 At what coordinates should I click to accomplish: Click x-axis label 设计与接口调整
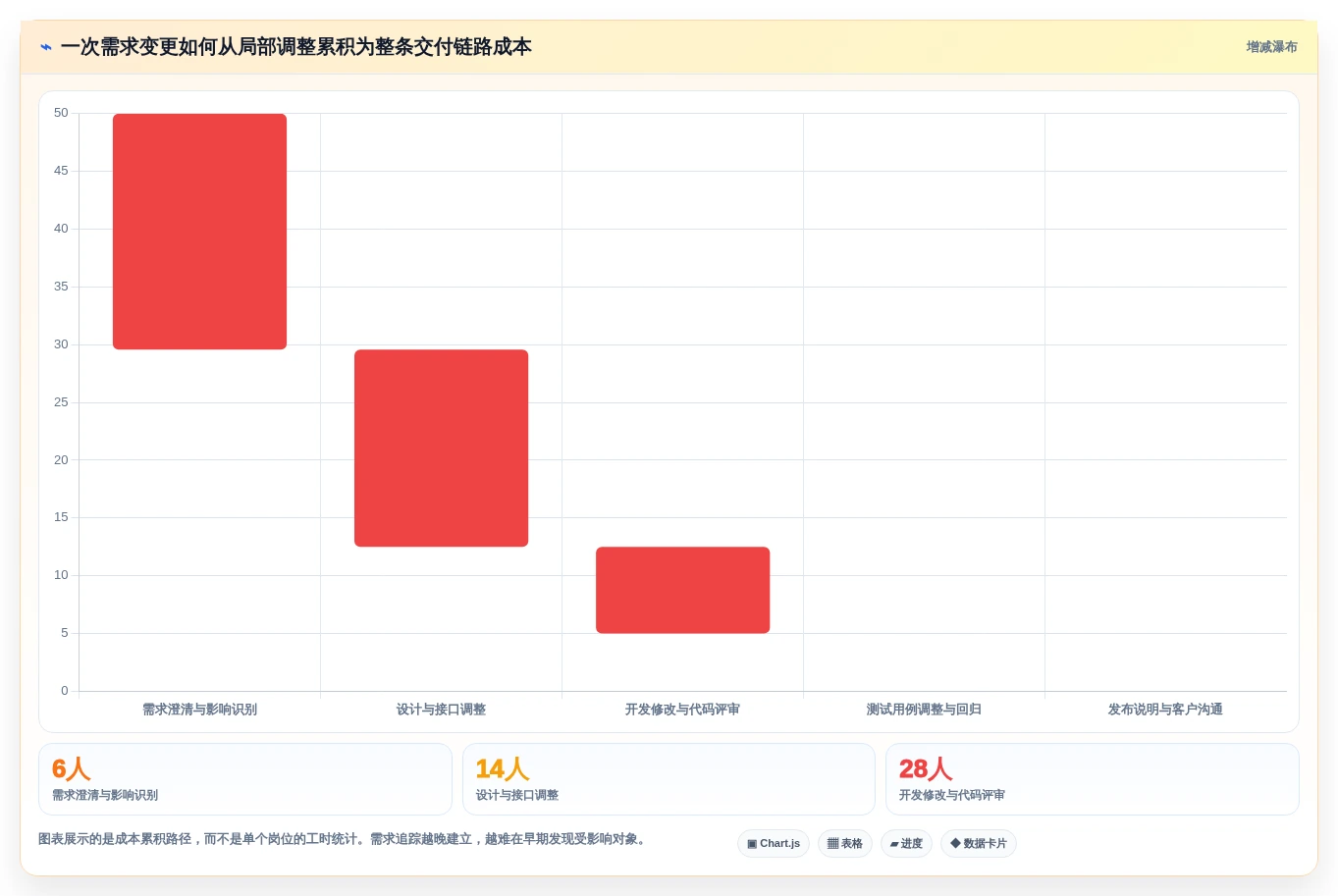tap(441, 710)
